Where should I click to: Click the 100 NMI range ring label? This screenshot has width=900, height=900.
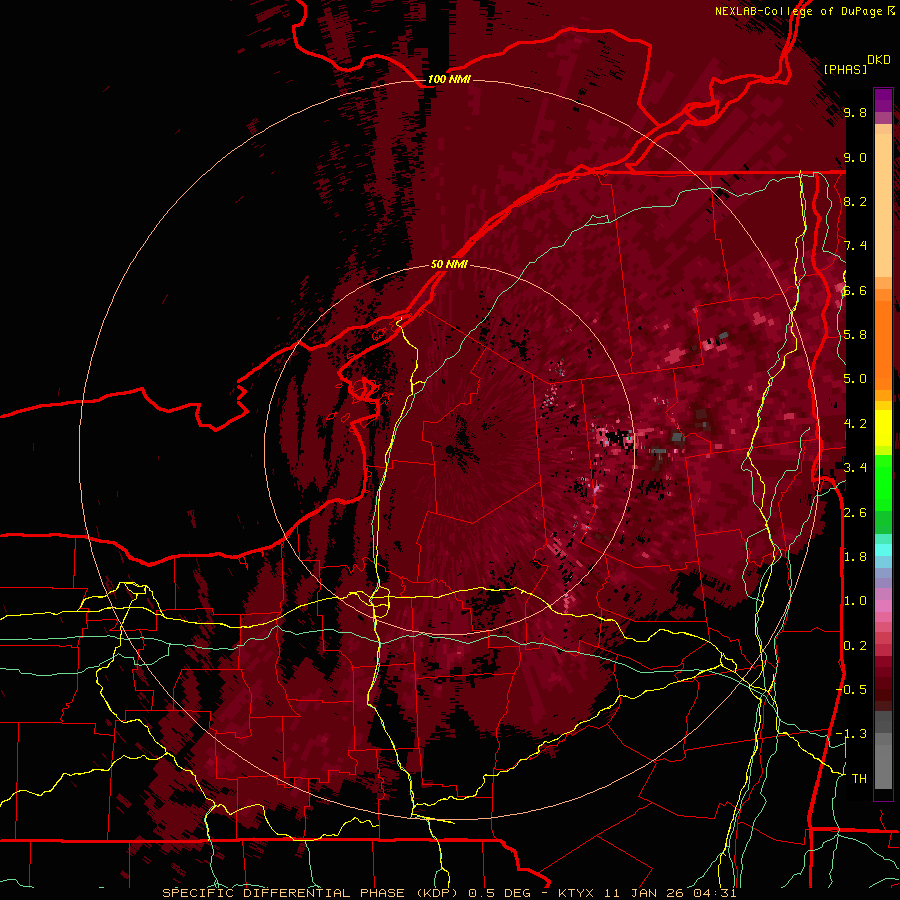click(x=449, y=79)
